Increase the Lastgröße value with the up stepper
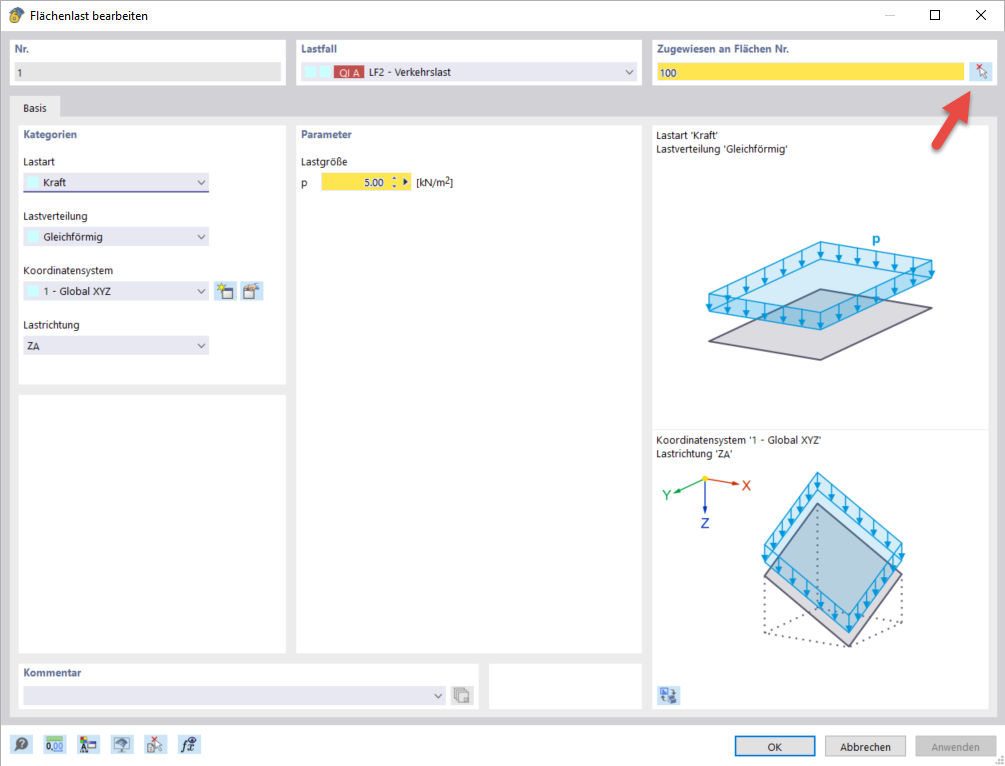Screen dimensions: 1005x766 point(392,177)
